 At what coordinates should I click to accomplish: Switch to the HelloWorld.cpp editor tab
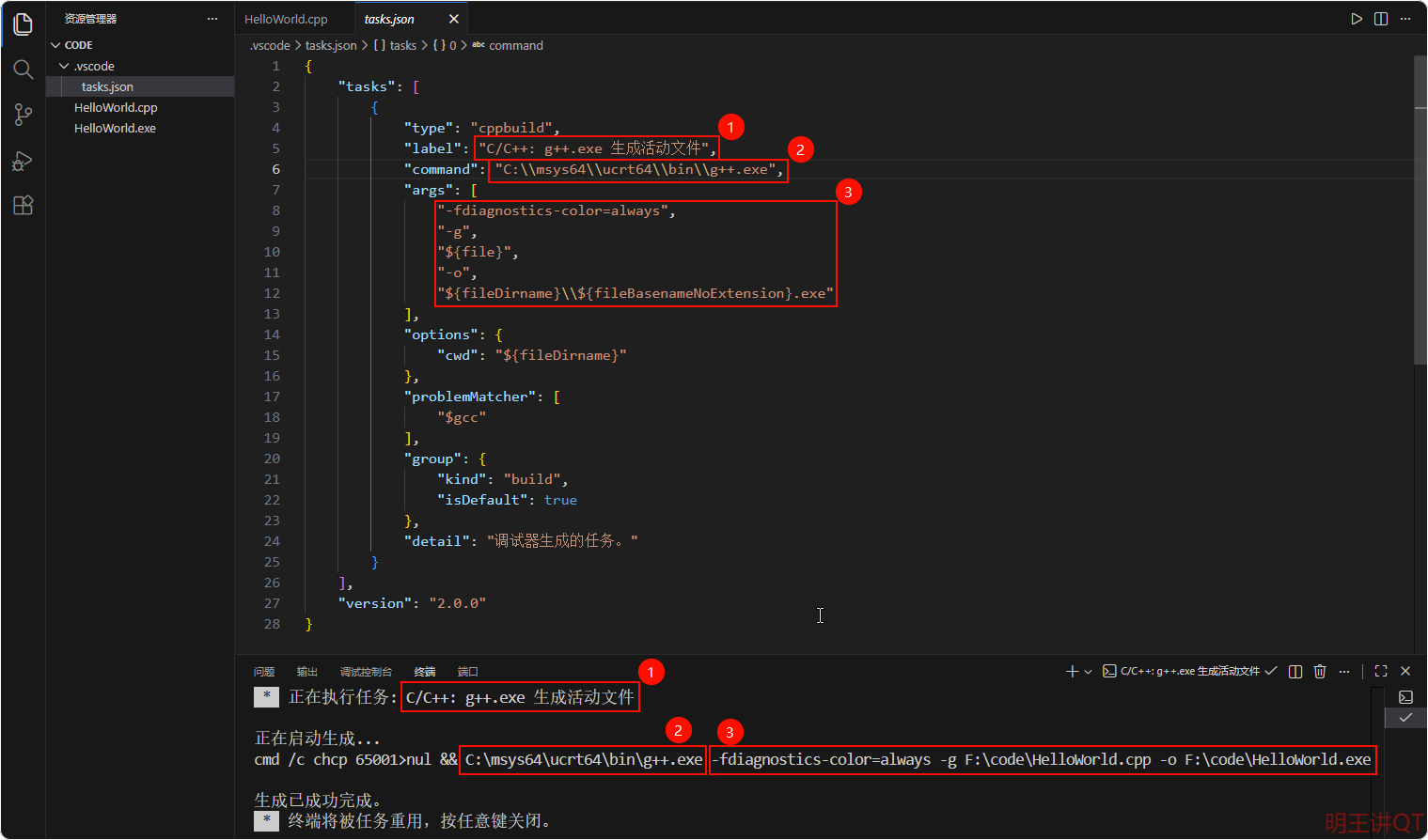pos(286,19)
